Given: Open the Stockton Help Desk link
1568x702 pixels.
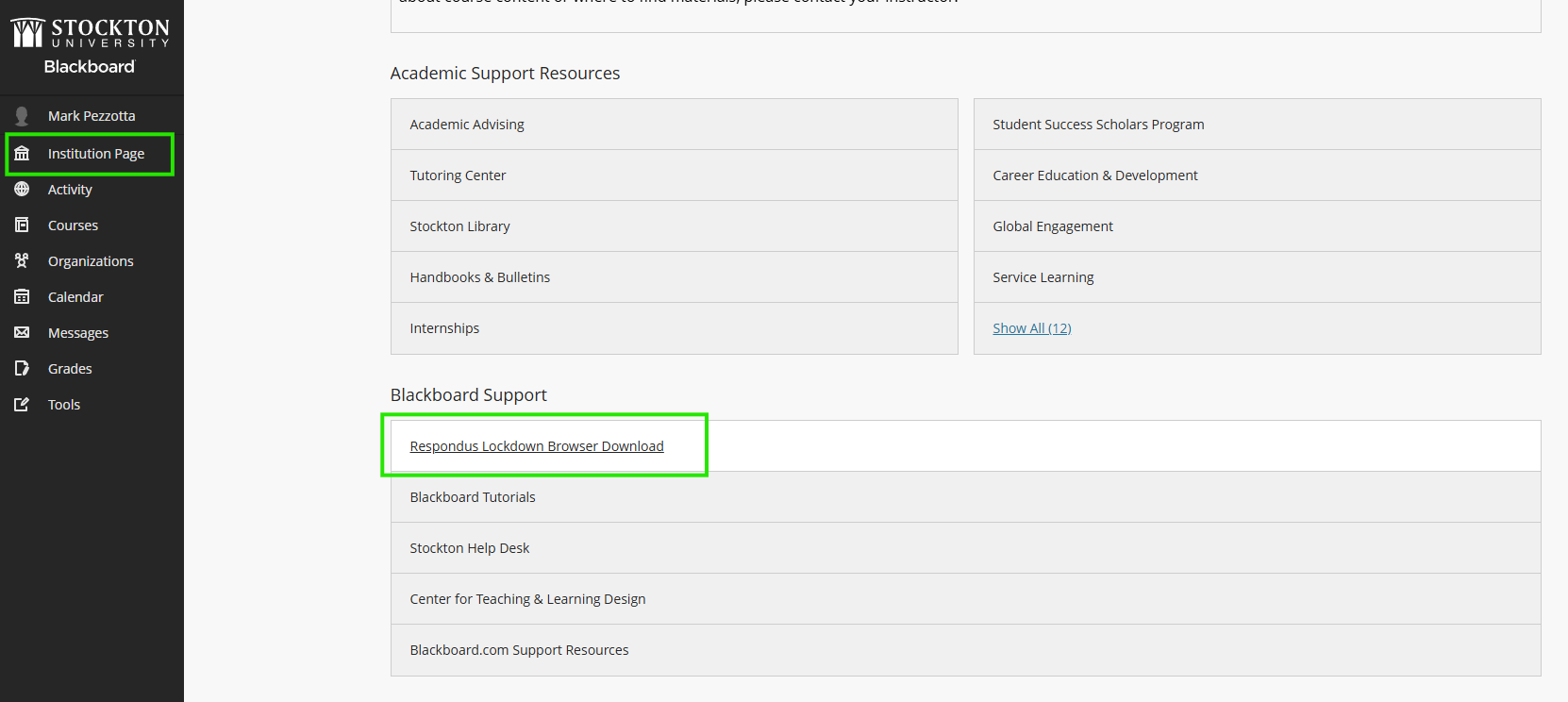Looking at the screenshot, I should coord(966,548).
